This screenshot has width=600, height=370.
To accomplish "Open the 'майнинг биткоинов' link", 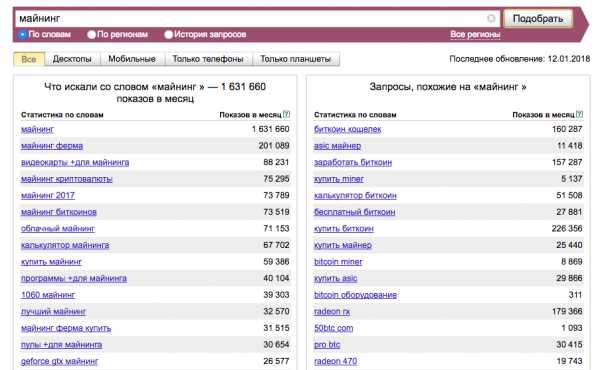I will [x=59, y=212].
